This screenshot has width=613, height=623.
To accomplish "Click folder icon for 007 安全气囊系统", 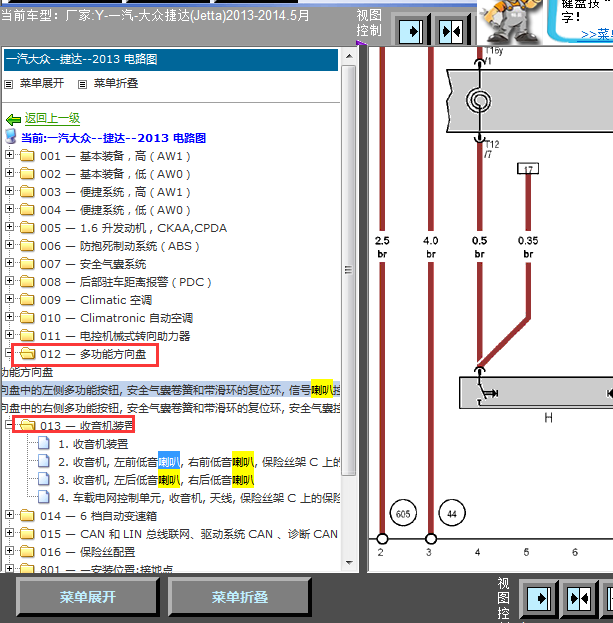I will [x=27, y=263].
